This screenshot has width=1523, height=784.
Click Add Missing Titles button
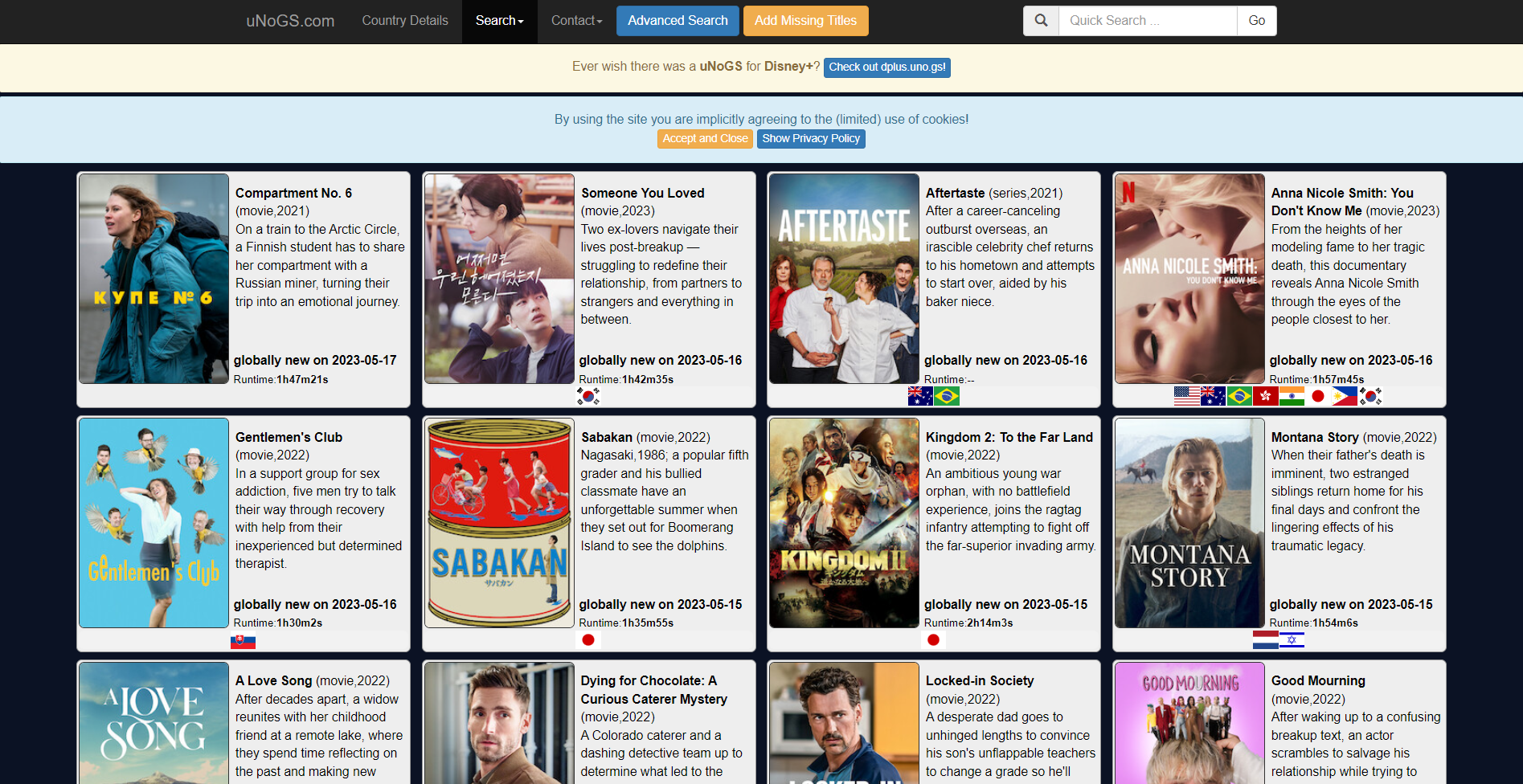[805, 21]
